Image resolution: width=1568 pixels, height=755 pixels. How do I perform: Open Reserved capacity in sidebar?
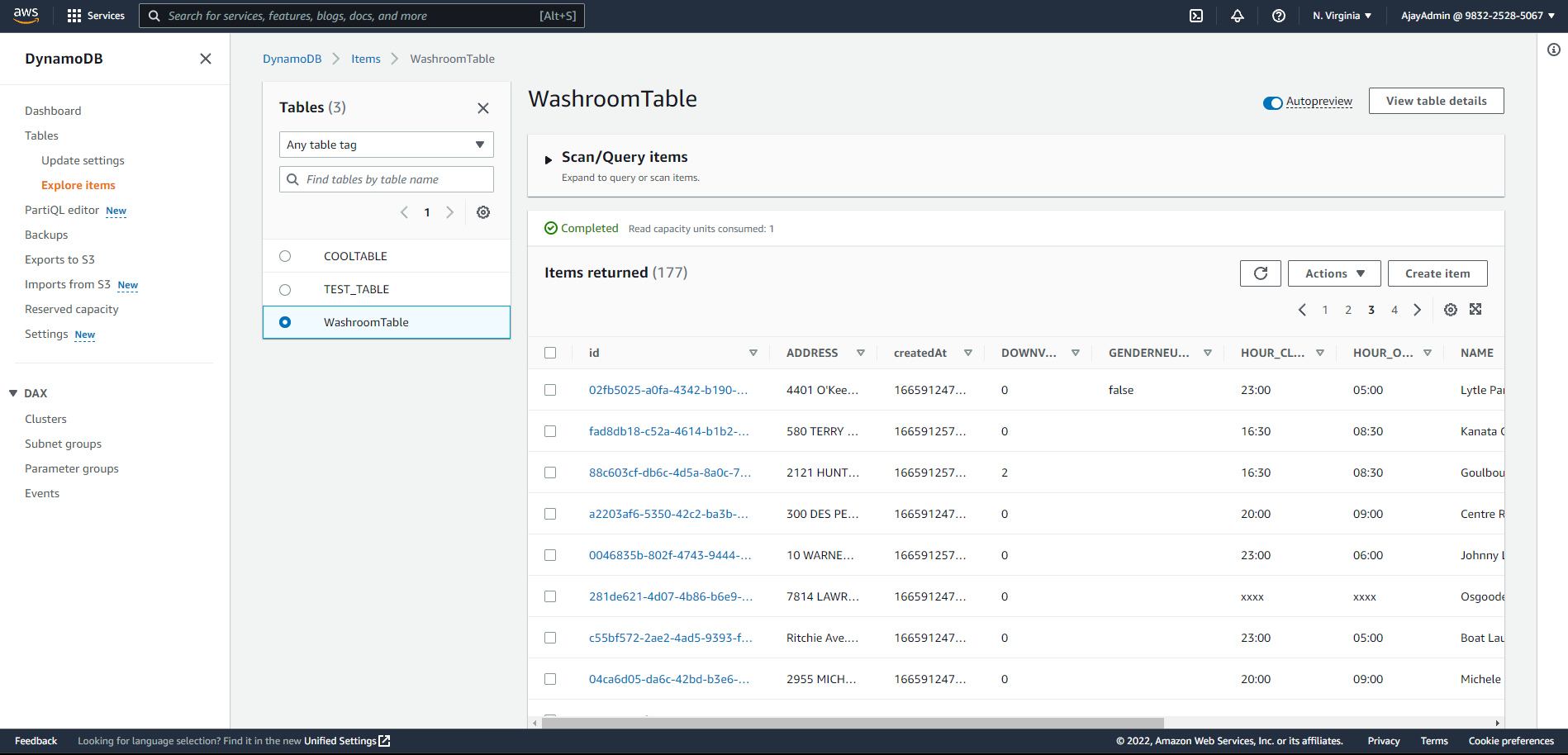tap(72, 309)
